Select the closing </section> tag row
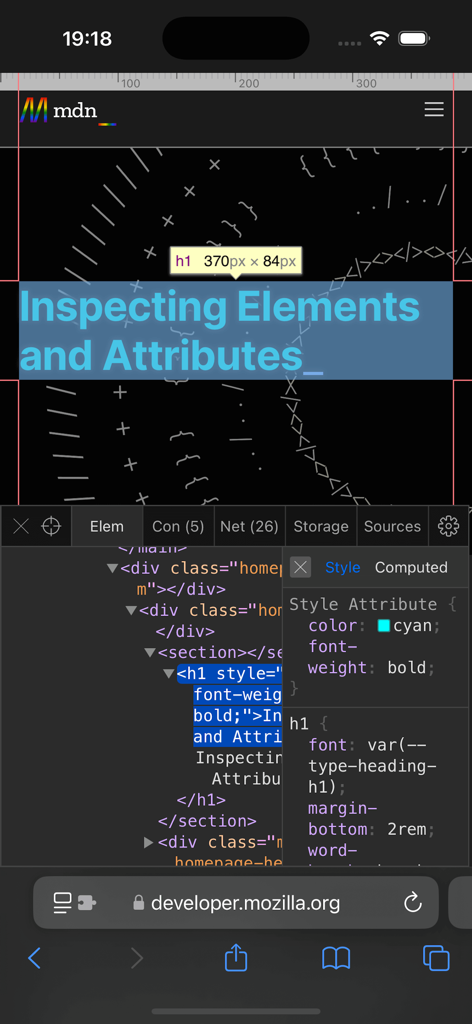 [207, 821]
